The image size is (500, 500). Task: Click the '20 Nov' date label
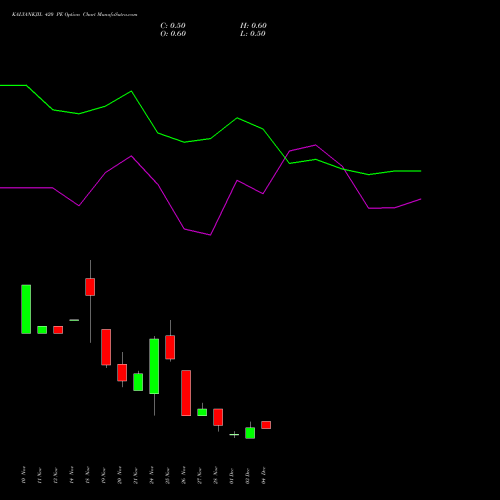(x=119, y=475)
